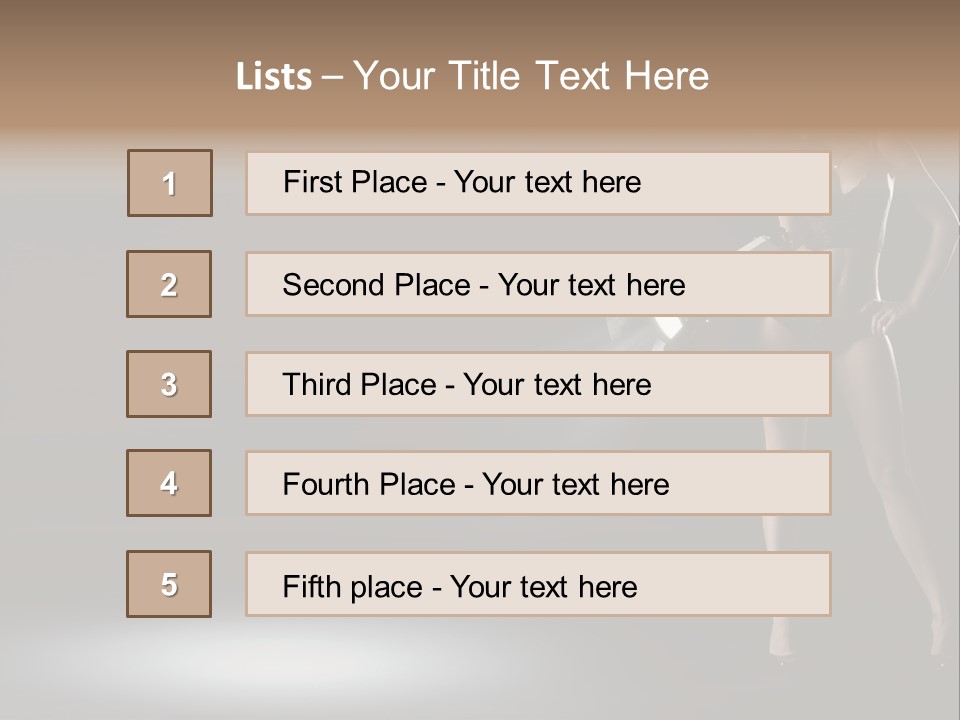960x720 pixels.
Task: Click the brown header band above the title
Action: pyautogui.click(x=480, y=25)
